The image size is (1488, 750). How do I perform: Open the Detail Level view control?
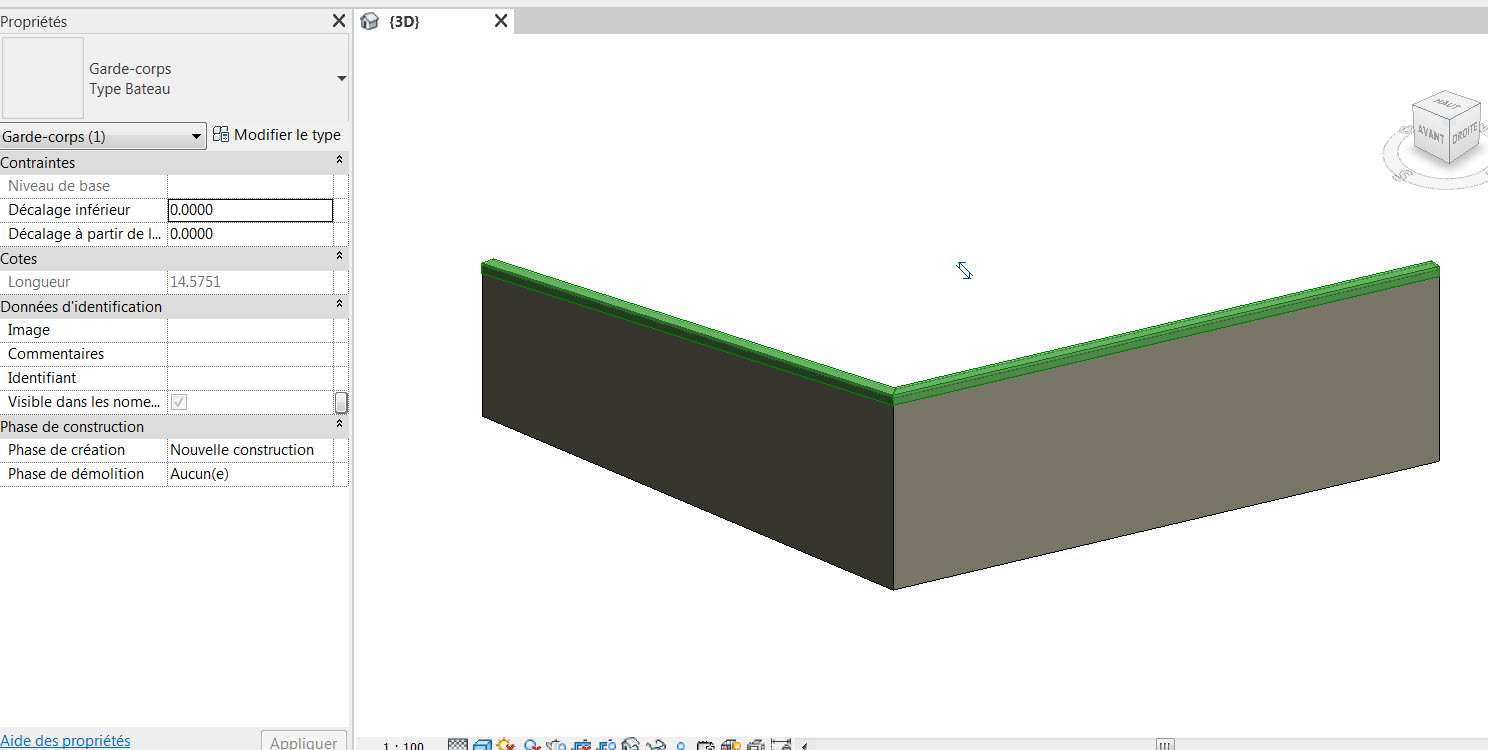point(458,745)
